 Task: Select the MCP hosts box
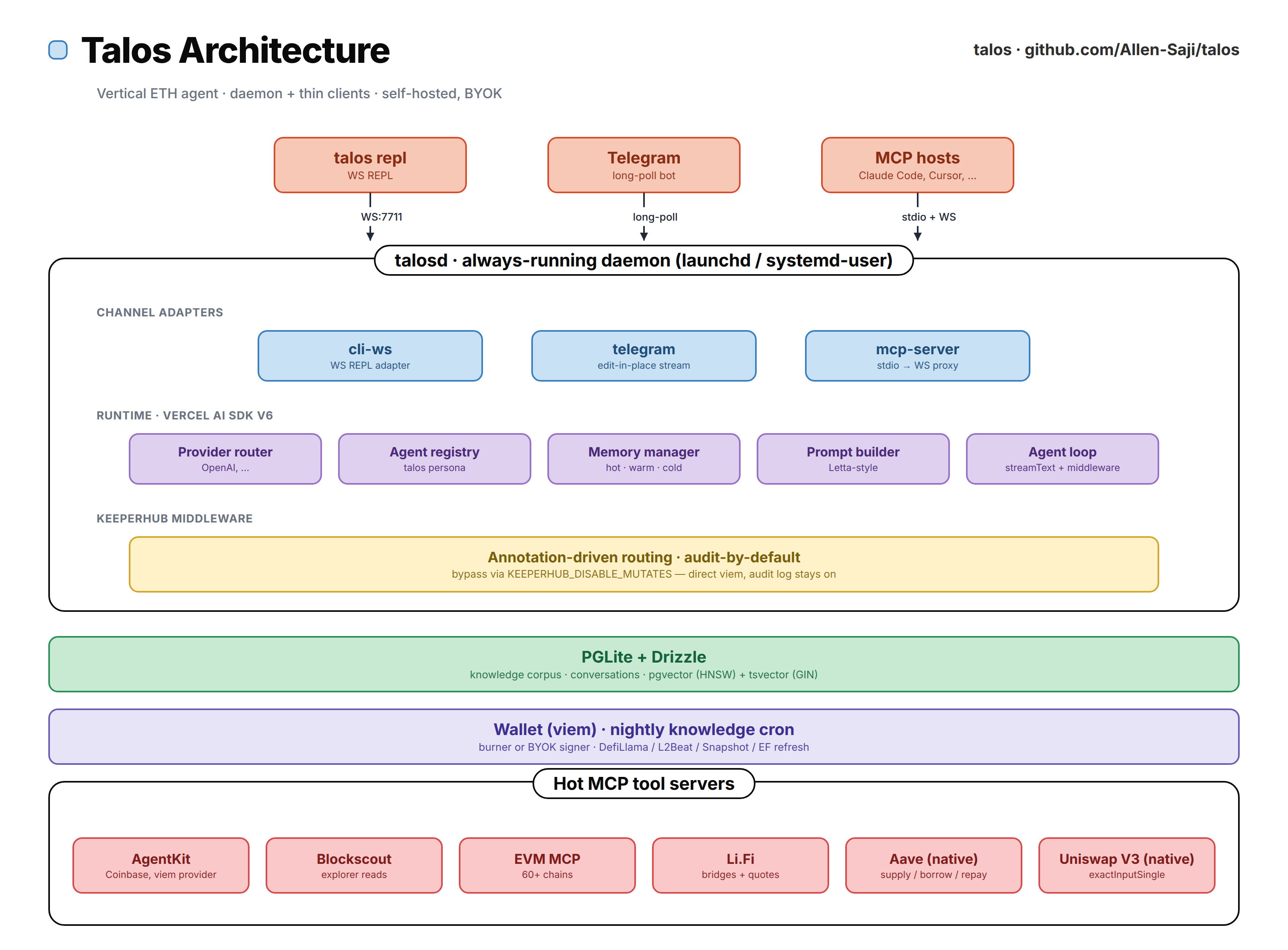coord(917,165)
